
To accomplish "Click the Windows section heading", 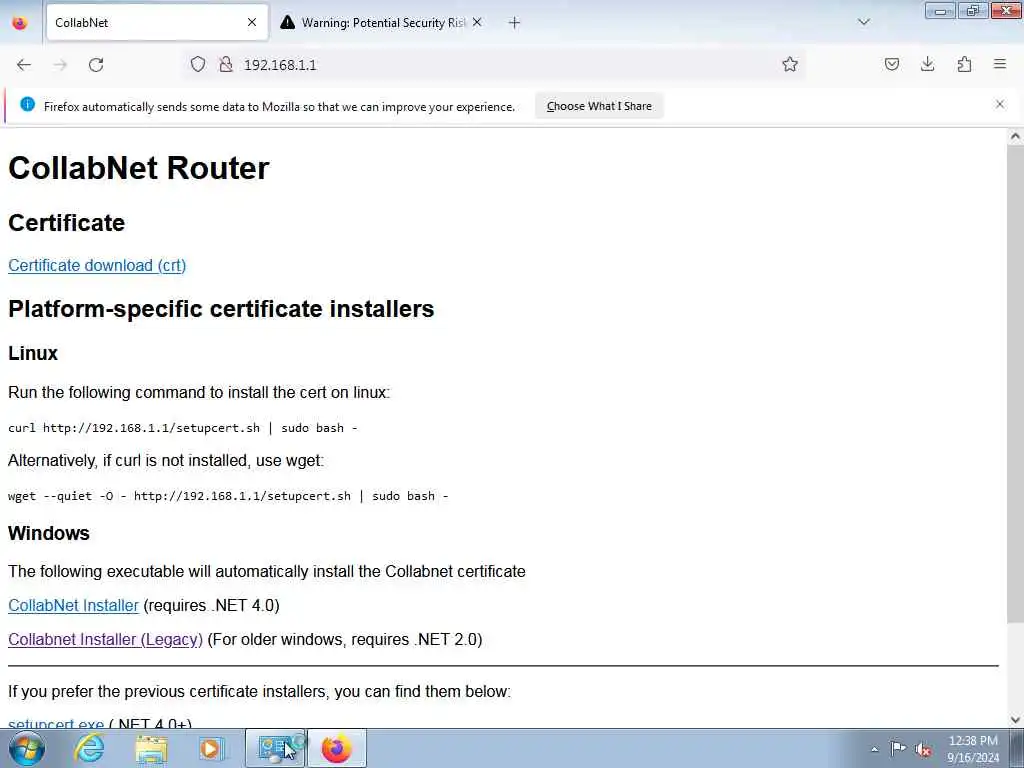I will (49, 533).
